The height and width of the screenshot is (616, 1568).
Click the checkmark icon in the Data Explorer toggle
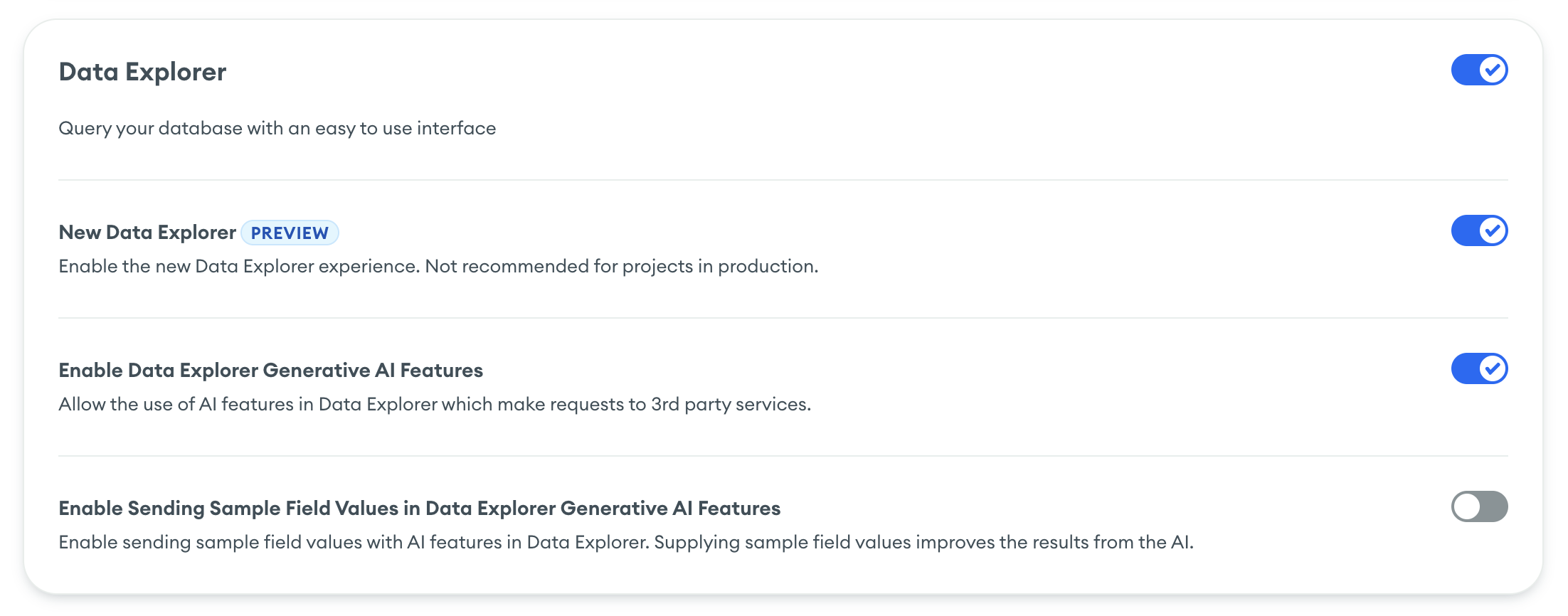[1493, 70]
